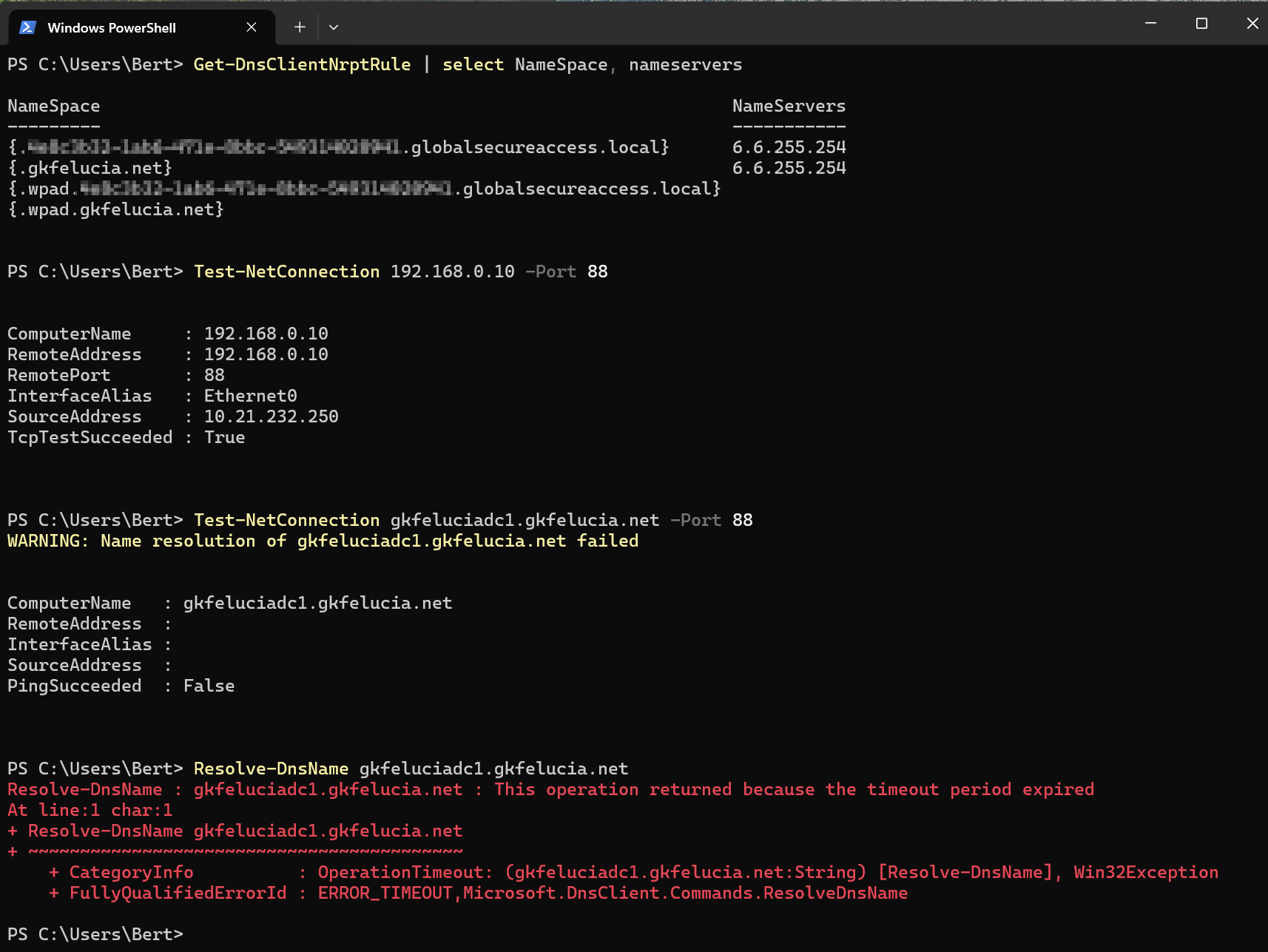Click the NameSpace column header
The image size is (1268, 952).
(54, 107)
